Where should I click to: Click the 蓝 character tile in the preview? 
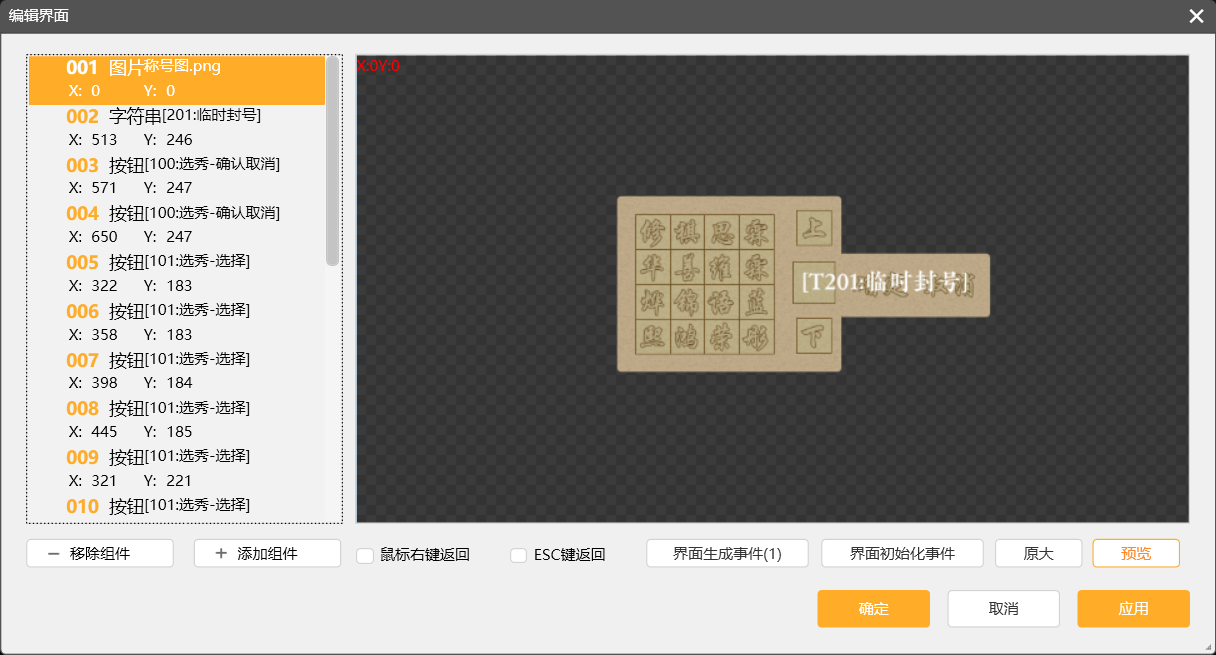coord(757,302)
